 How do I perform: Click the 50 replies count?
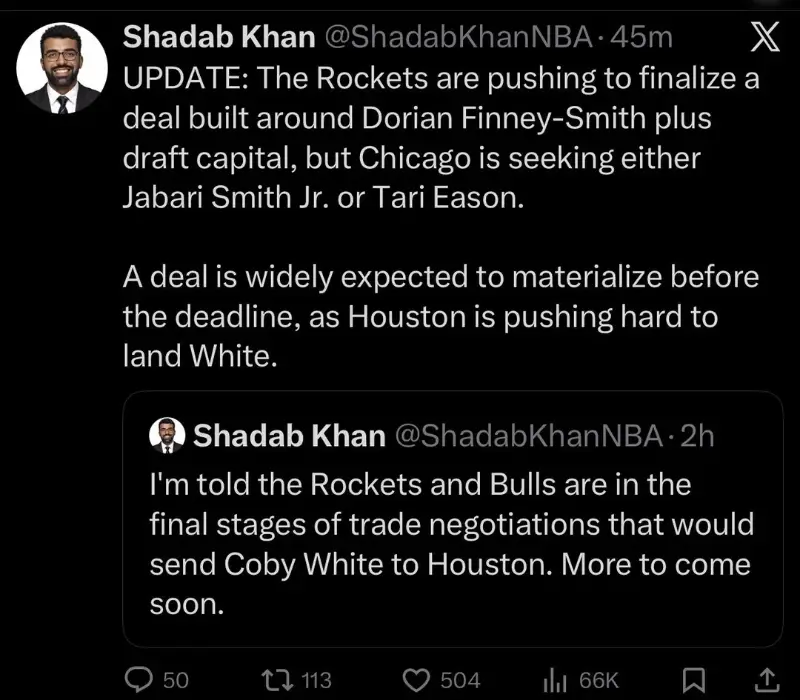coord(175,680)
